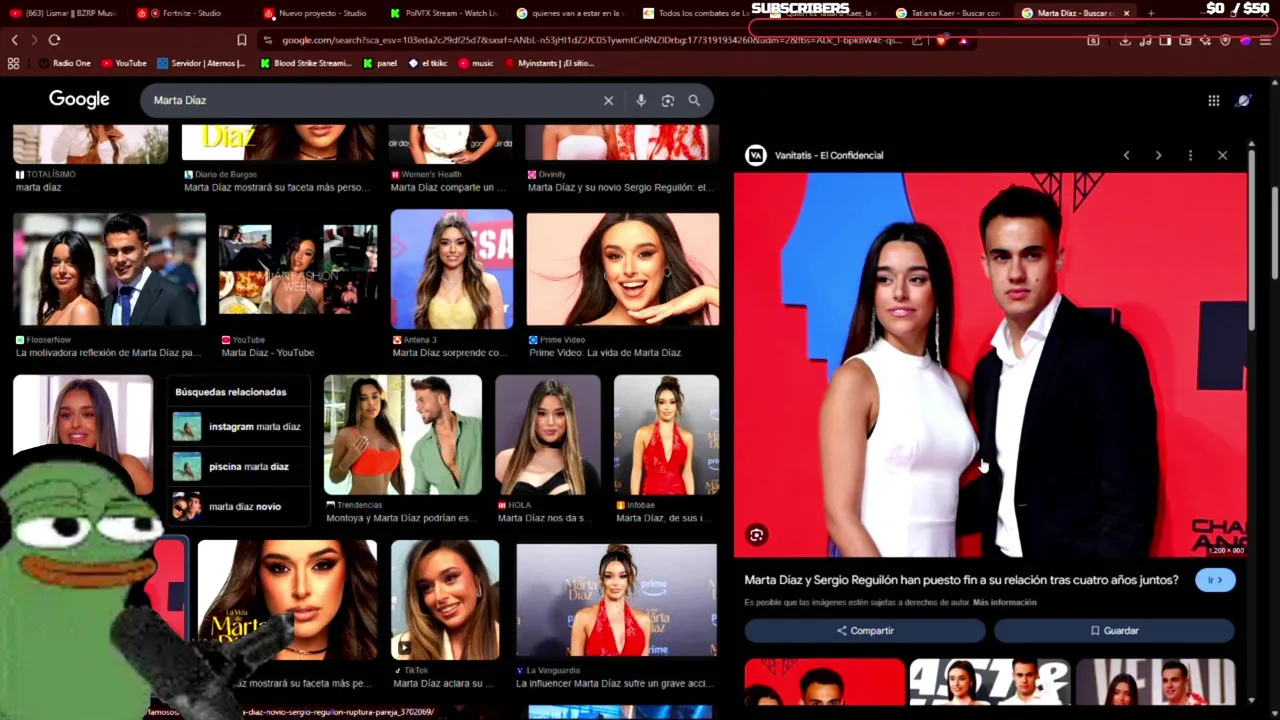Screen dimensions: 1280x720
Task: Open the Servidor Aternos bookmark
Action: point(201,63)
